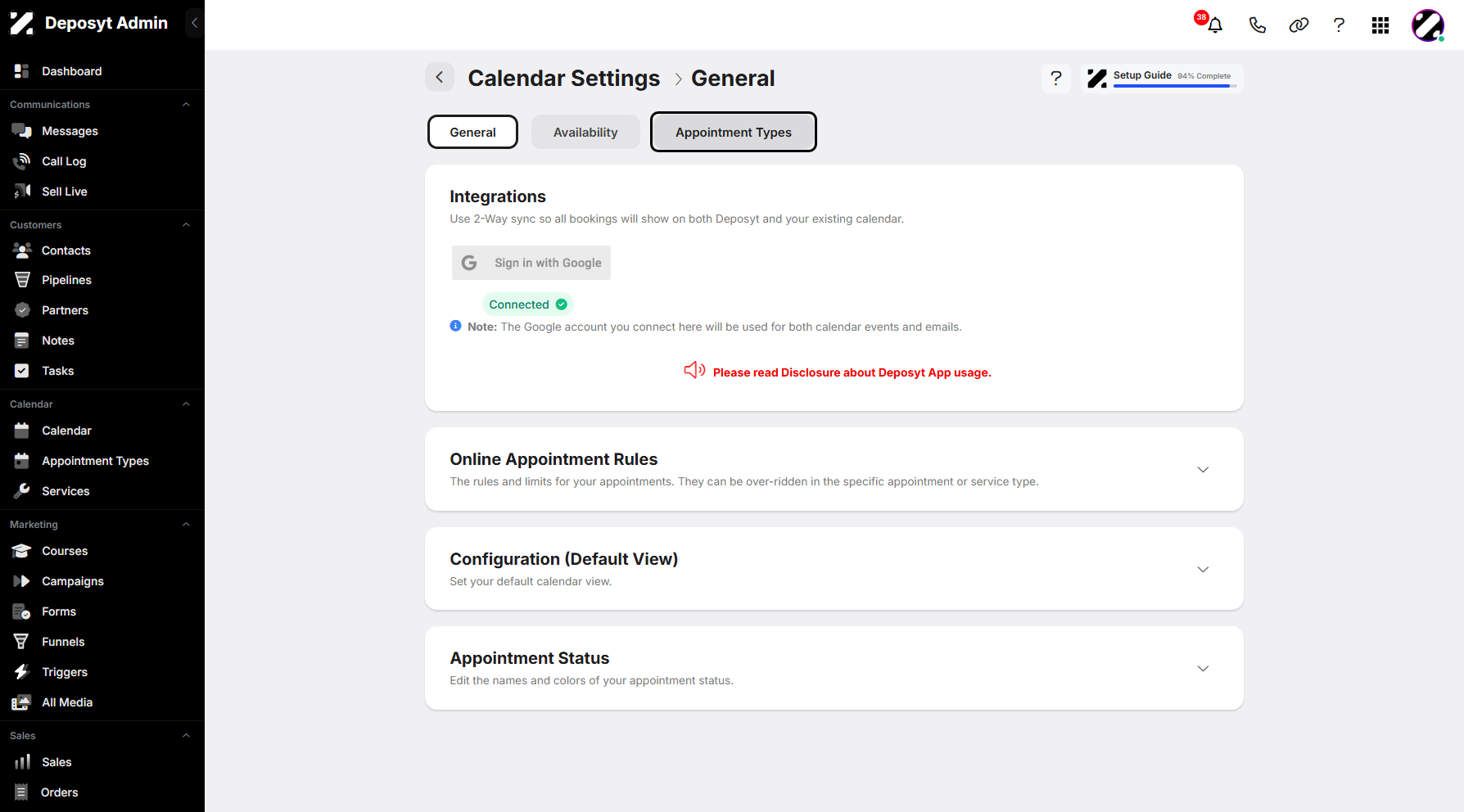Click the Connected status badge
Viewport: 1464px width, 812px height.
[528, 304]
